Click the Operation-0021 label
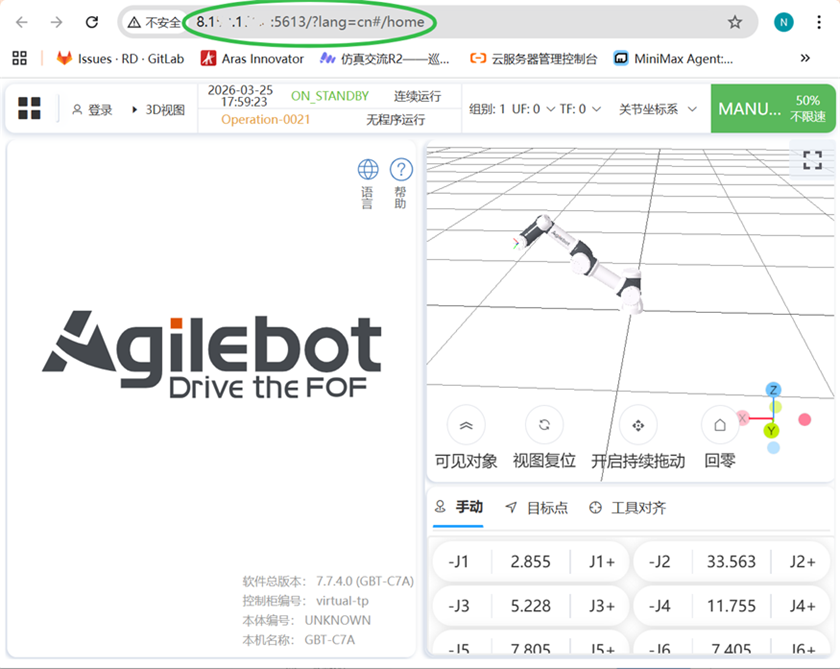The height and width of the screenshot is (669, 840). pos(266,119)
